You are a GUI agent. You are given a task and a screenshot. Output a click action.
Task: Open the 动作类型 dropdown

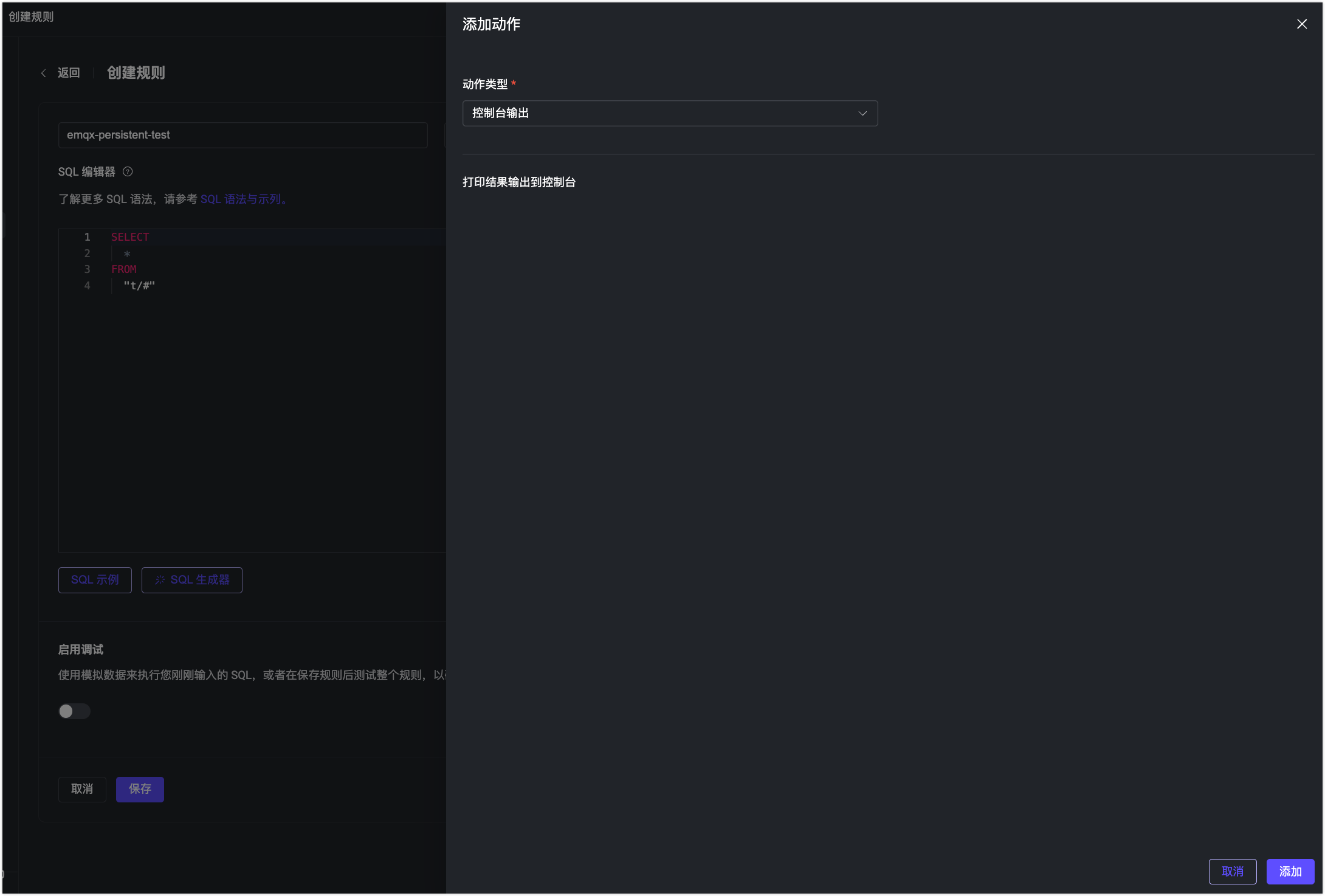(669, 113)
